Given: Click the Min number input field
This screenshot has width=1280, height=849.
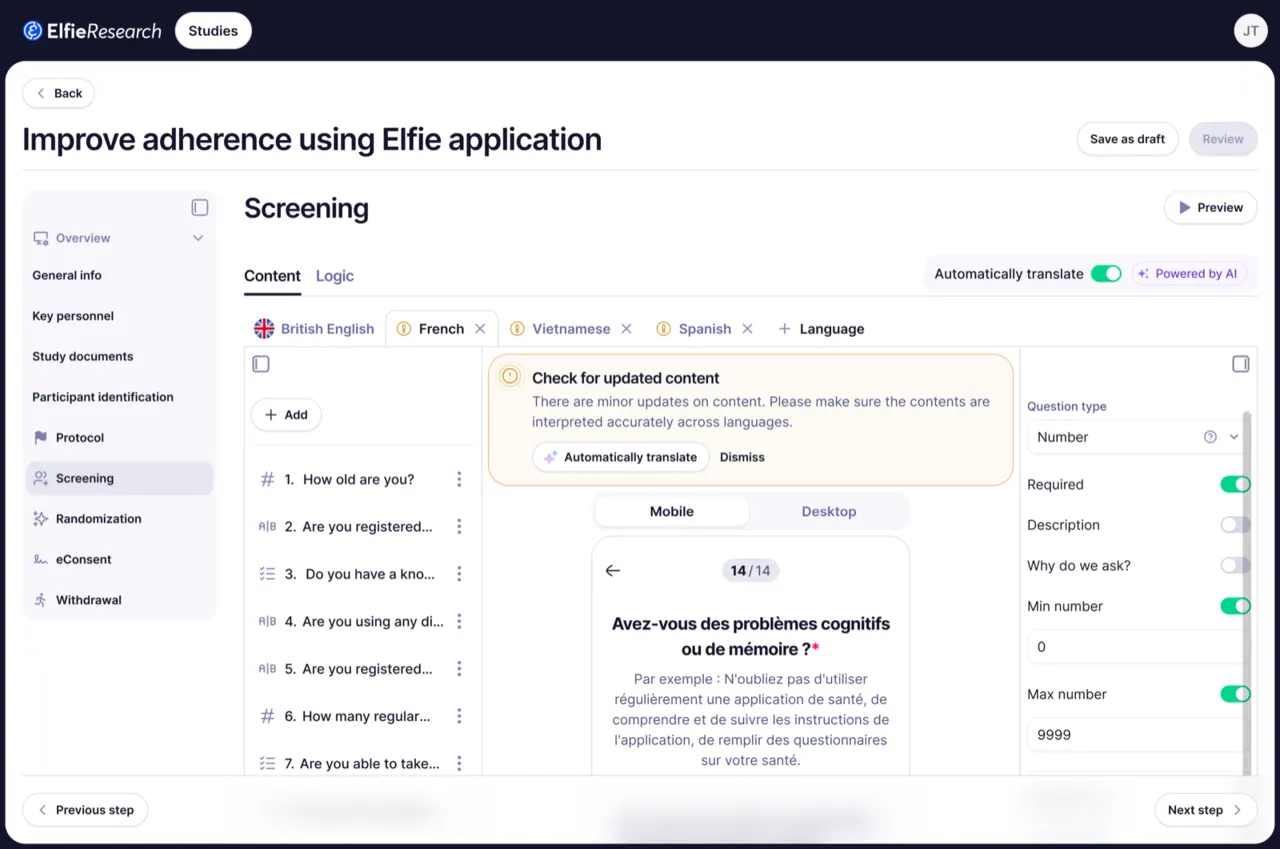Looking at the screenshot, I should click(x=1135, y=647).
